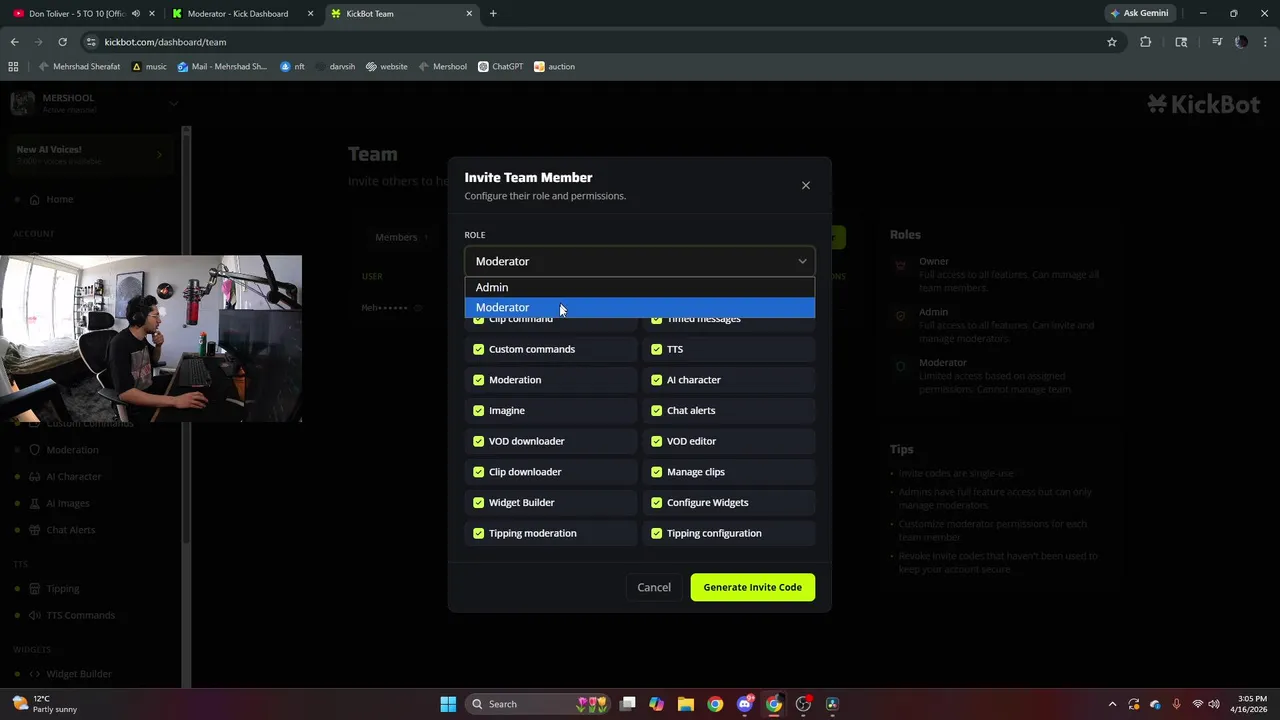Open Wi-Fi network settings in tray
This screenshot has width=1280, height=720.
coord(1198,704)
